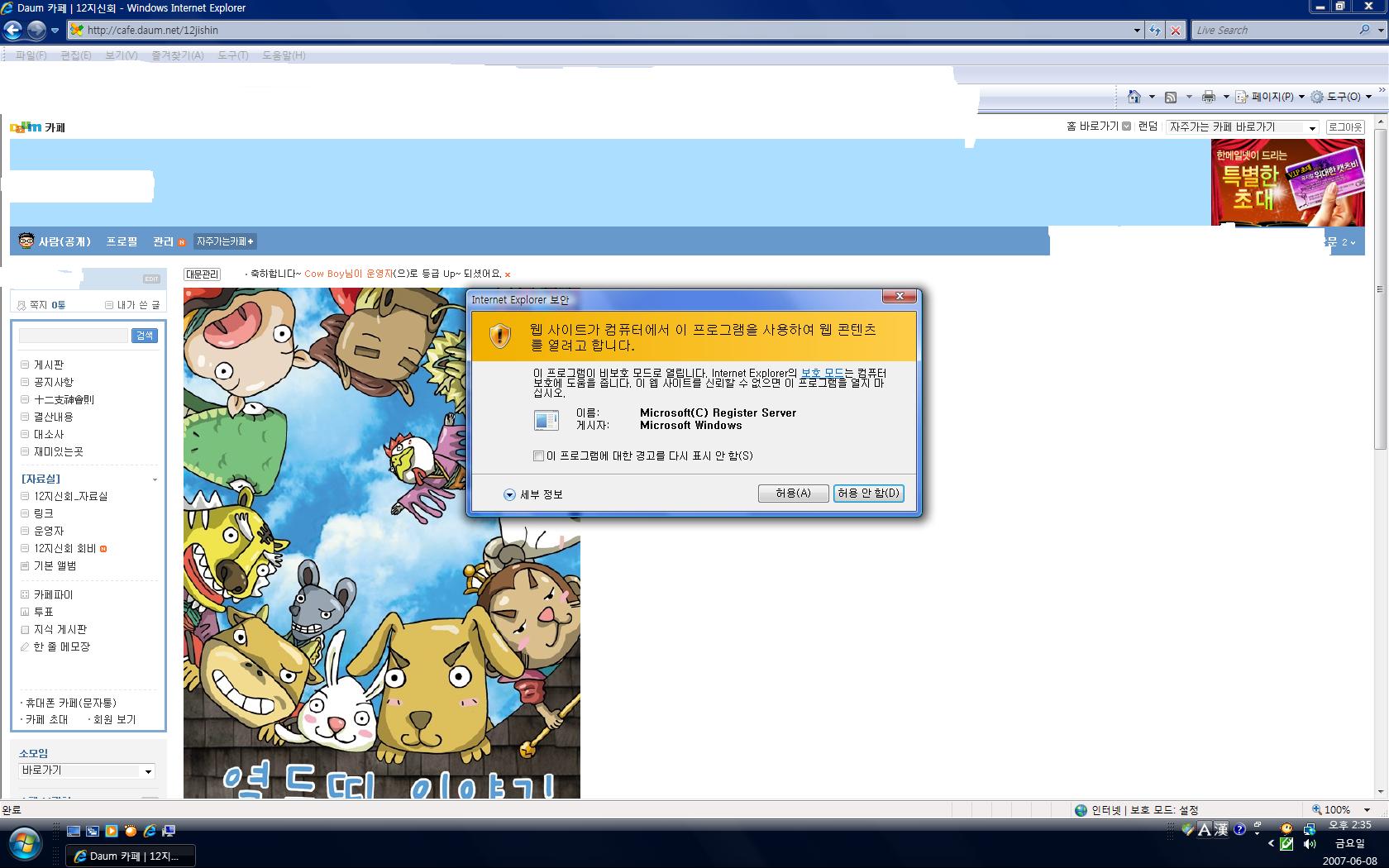The height and width of the screenshot is (868, 1389).
Task: Go to the Home page icon
Action: pos(1134,97)
